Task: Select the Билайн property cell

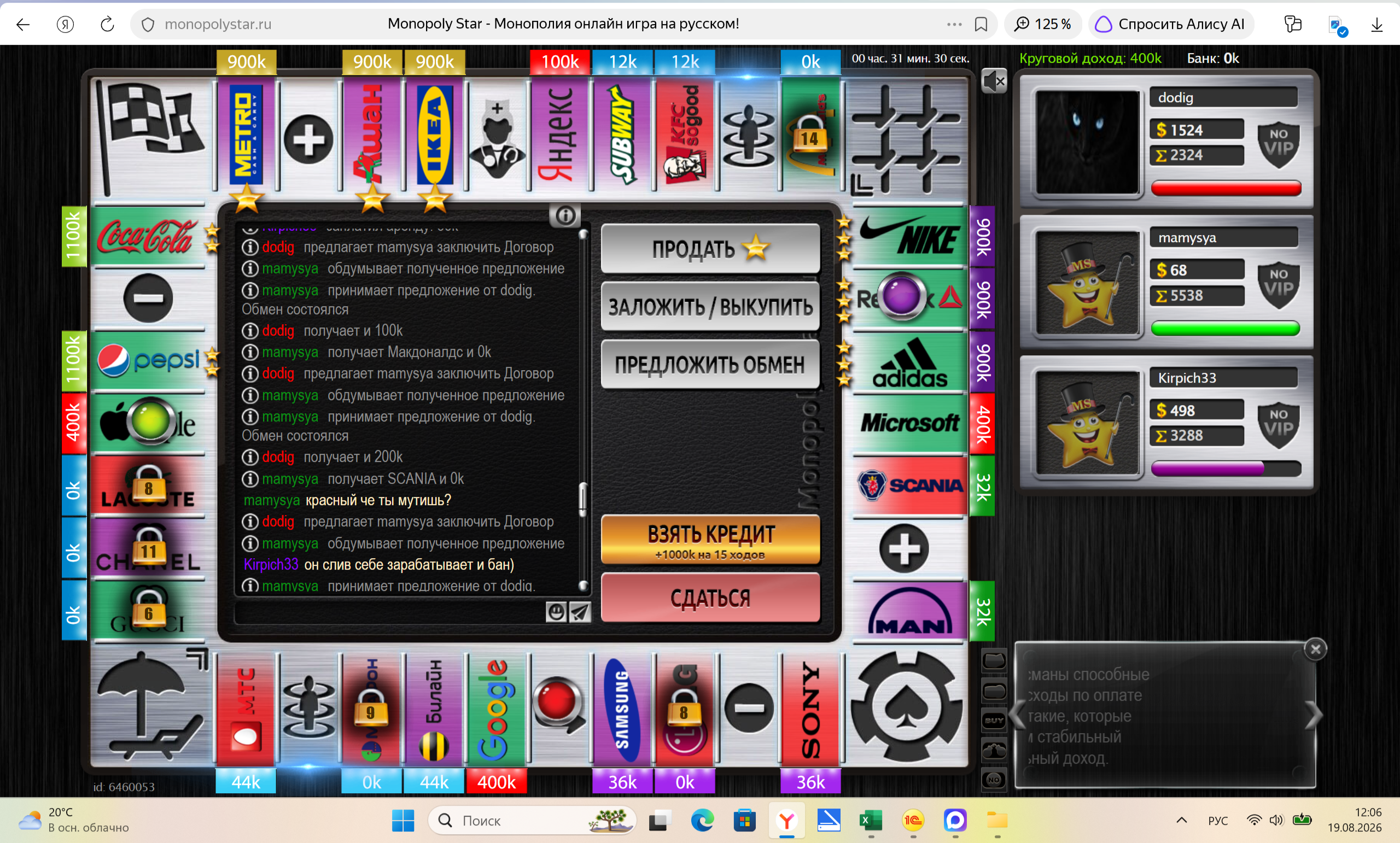Action: click(434, 709)
